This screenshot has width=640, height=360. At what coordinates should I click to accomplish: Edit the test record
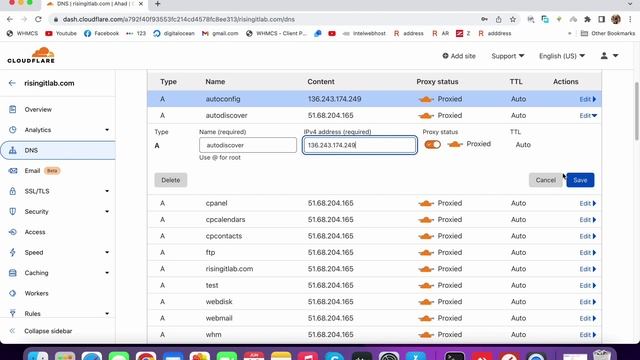(588, 285)
